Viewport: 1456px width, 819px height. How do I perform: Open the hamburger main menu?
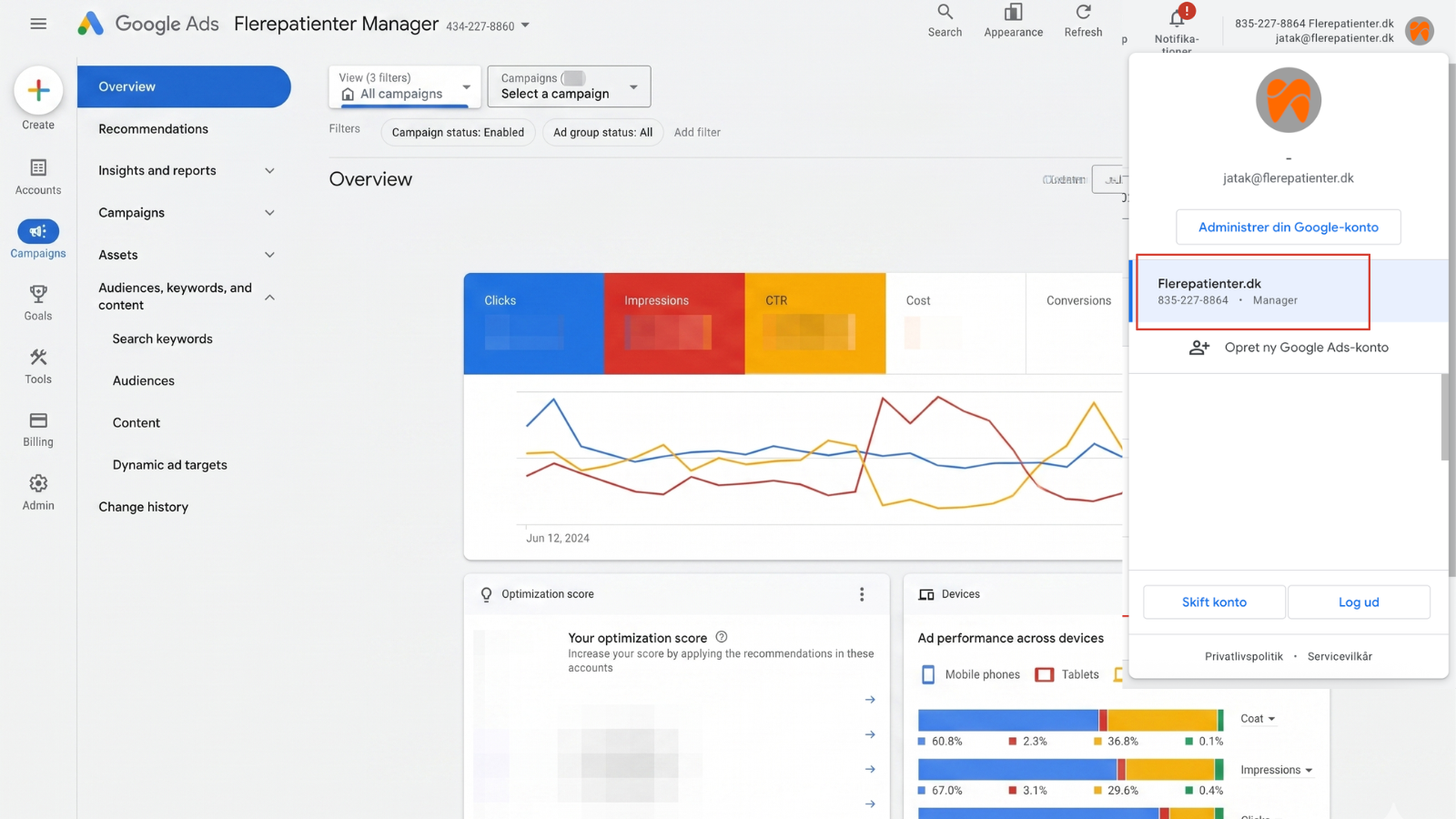click(38, 24)
